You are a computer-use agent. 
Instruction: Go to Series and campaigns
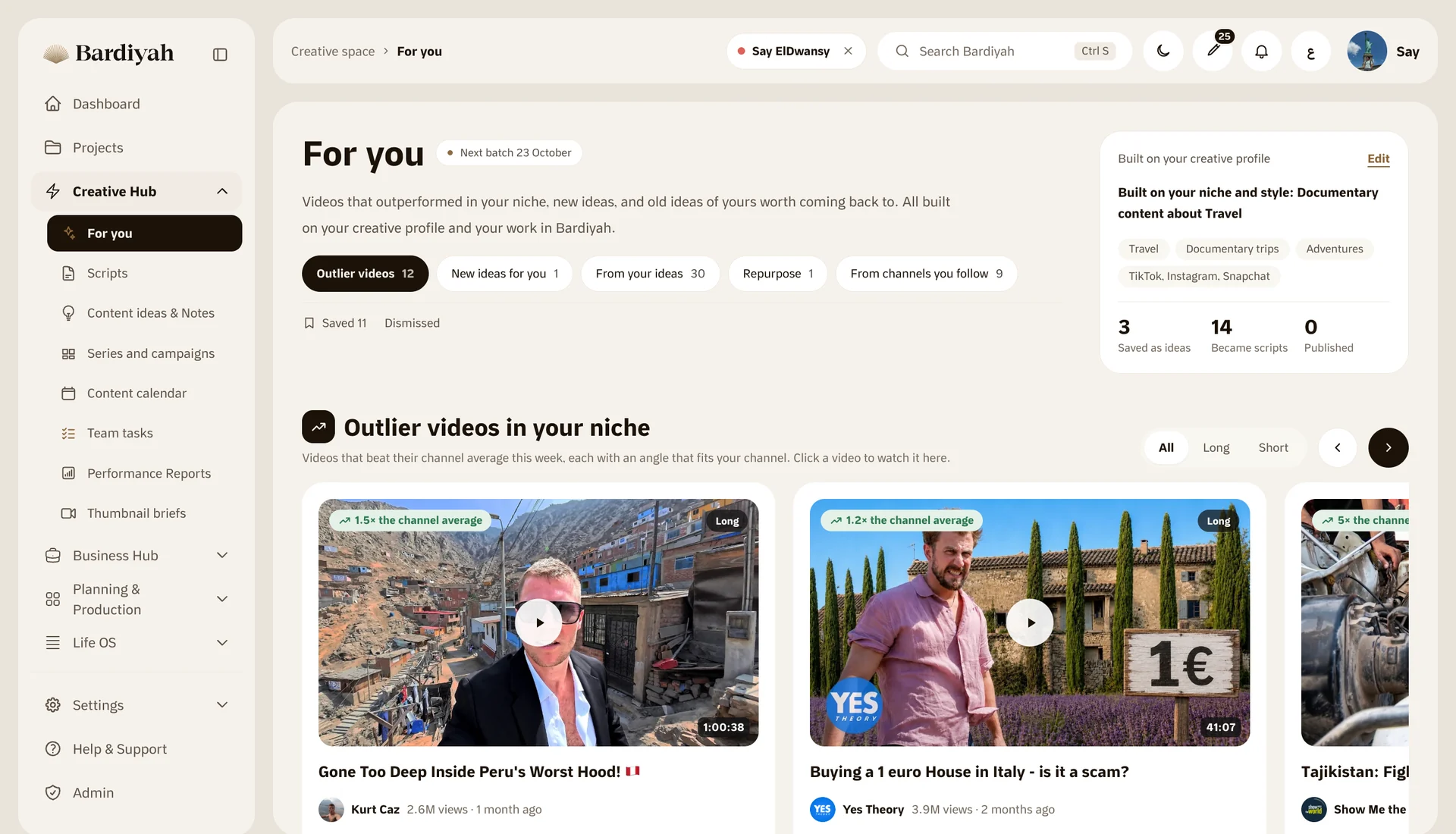pos(144,353)
